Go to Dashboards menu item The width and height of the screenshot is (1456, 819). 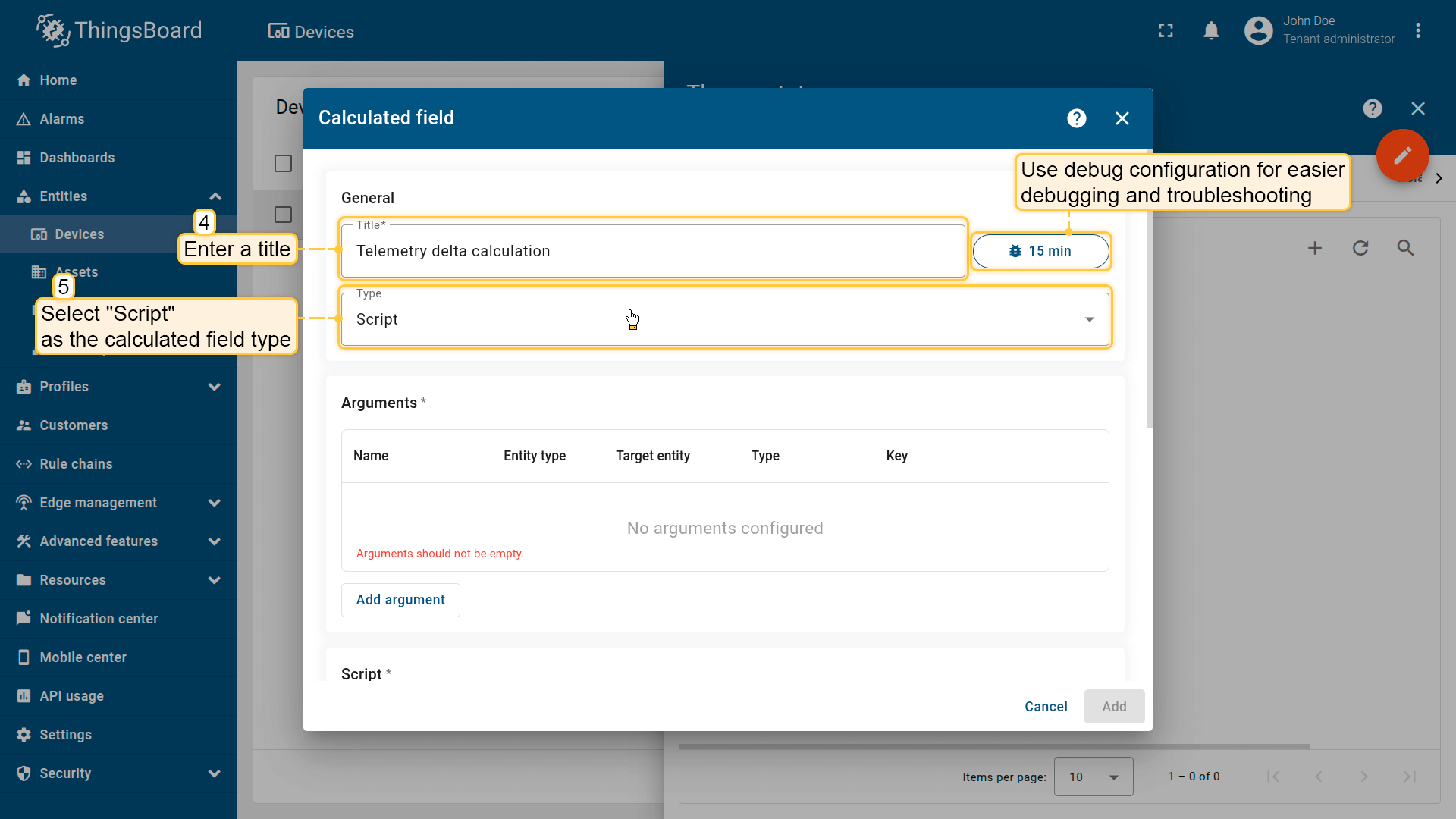pos(77,158)
